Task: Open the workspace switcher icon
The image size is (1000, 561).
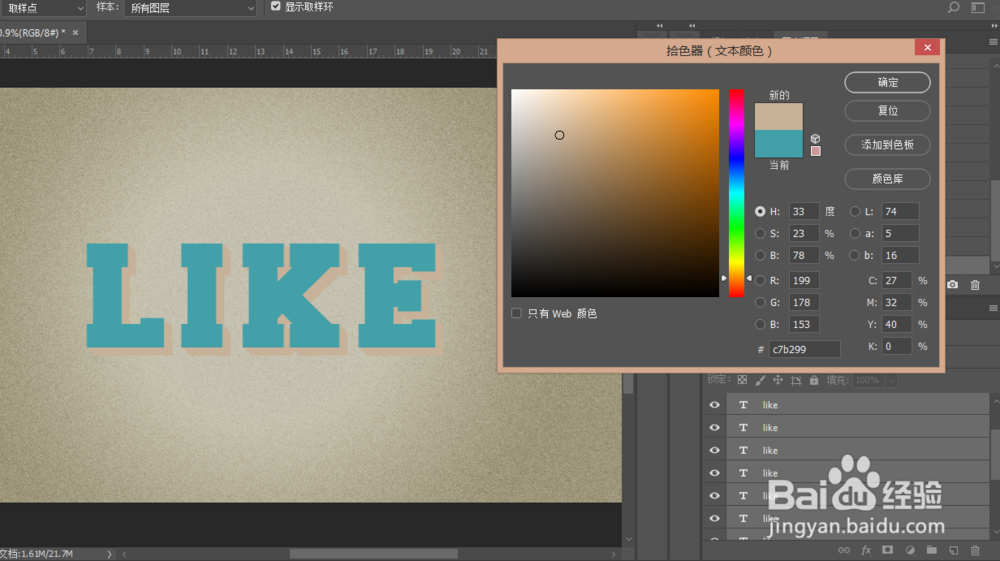Action: [978, 8]
